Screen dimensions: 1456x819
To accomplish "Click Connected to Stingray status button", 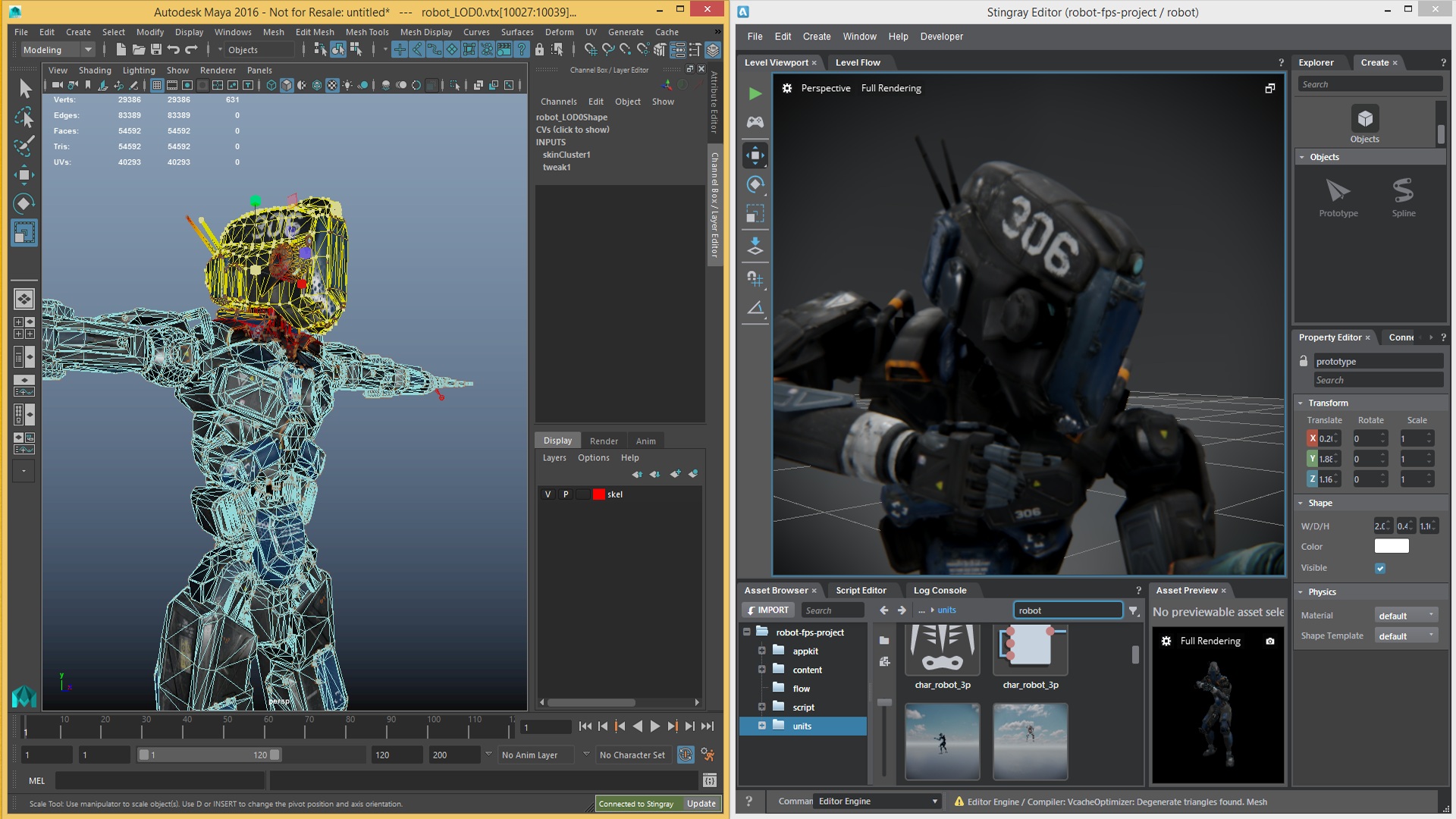I will pos(637,804).
